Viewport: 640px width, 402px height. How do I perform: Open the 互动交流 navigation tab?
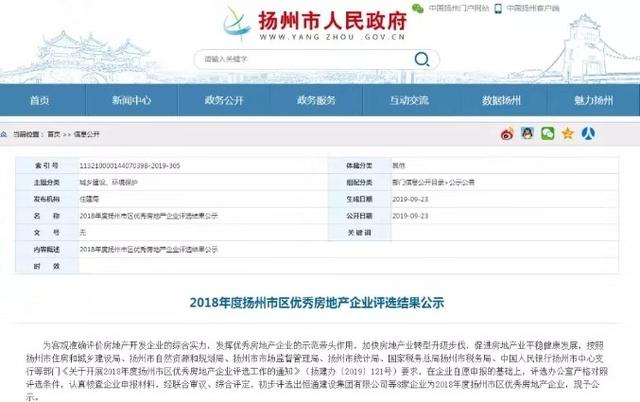click(409, 100)
